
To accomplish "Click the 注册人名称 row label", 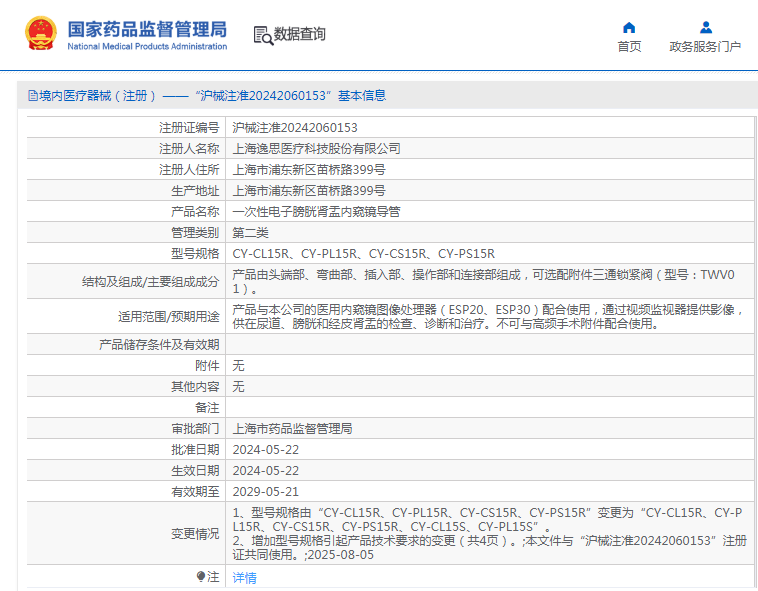I will point(189,149).
